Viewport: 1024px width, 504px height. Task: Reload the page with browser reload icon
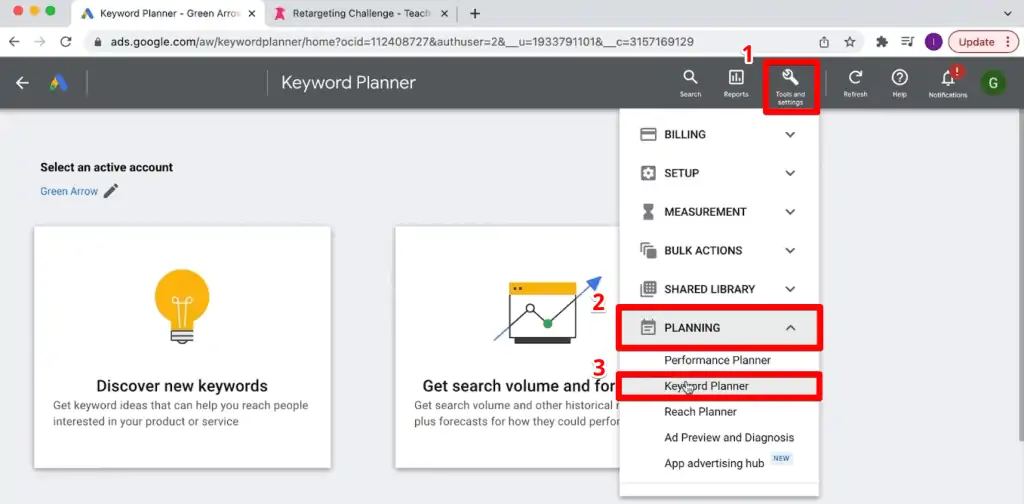click(65, 42)
